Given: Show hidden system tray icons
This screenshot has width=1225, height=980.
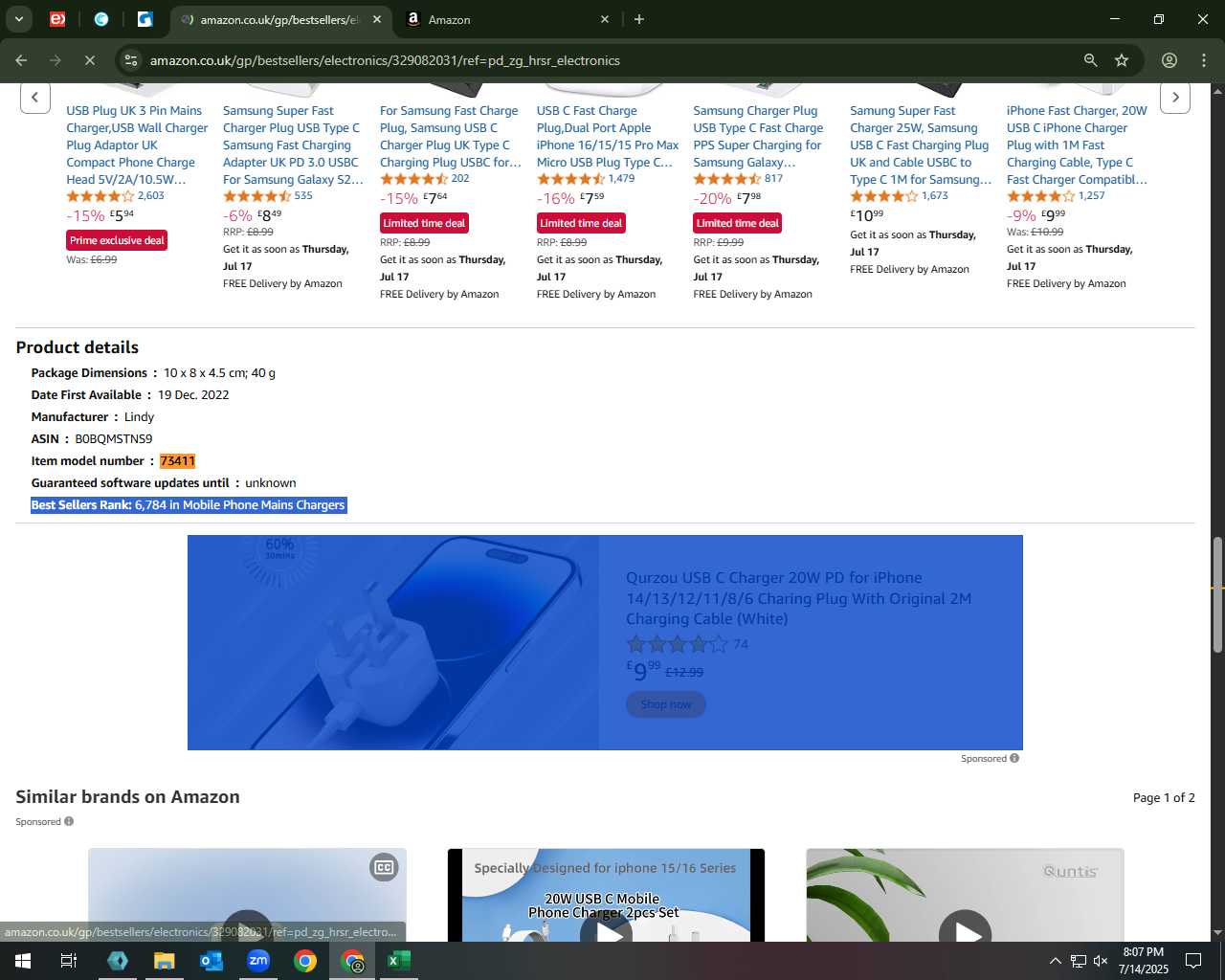Looking at the screenshot, I should coord(1055,961).
